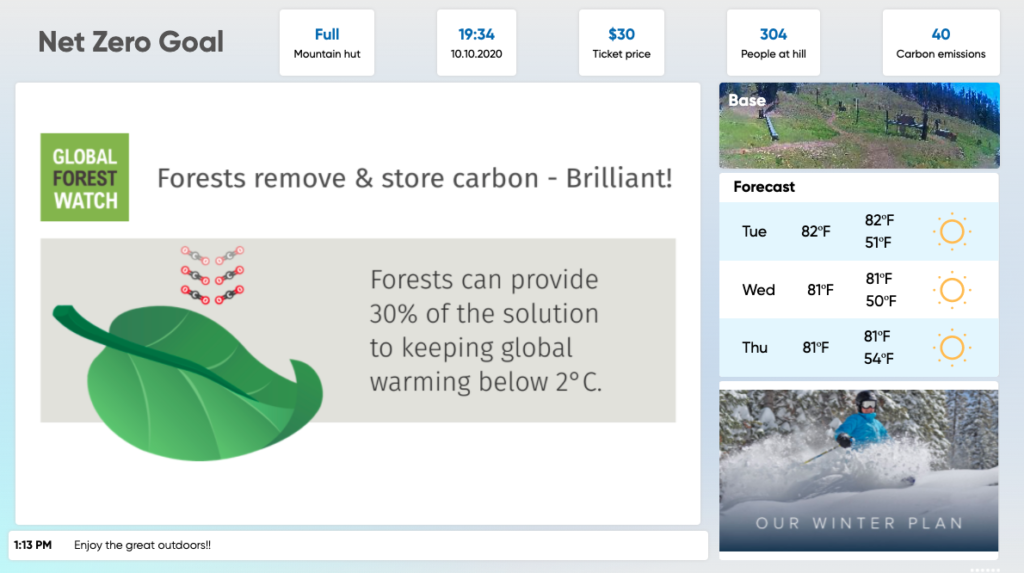Open the Mountain hut Full status card
The width and height of the screenshot is (1024, 573).
pos(327,42)
